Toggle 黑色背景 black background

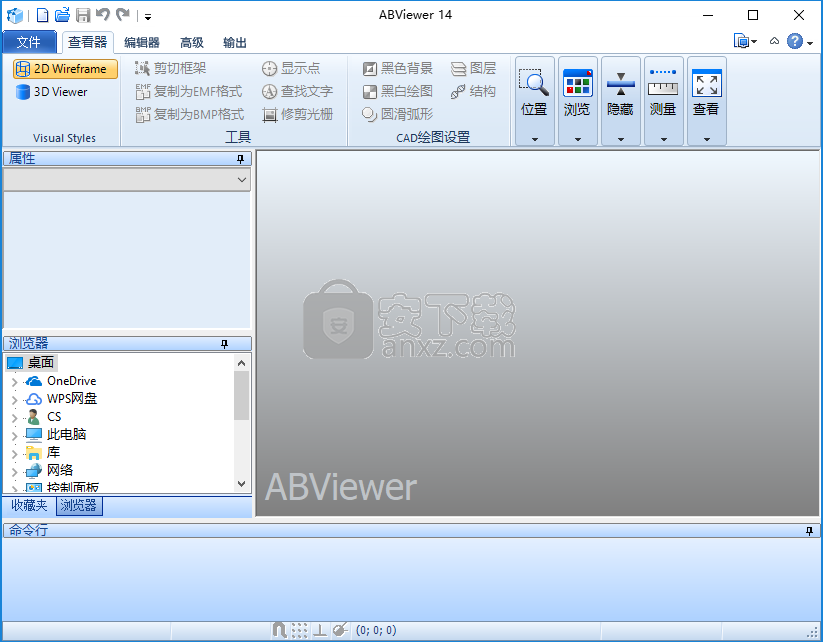(x=397, y=68)
